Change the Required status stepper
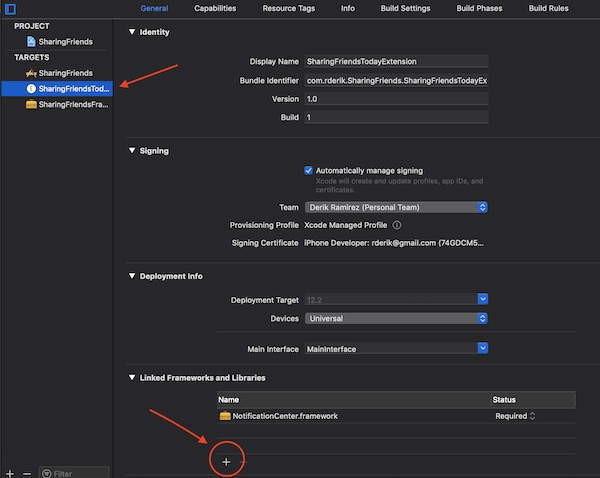Image resolution: width=600 pixels, height=478 pixels. 532,416
